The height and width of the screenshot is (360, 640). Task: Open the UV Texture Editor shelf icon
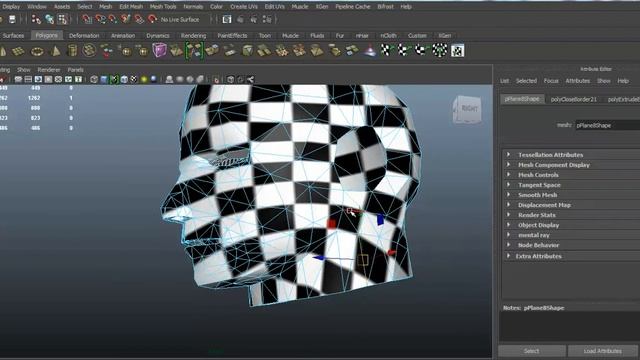click(458, 51)
